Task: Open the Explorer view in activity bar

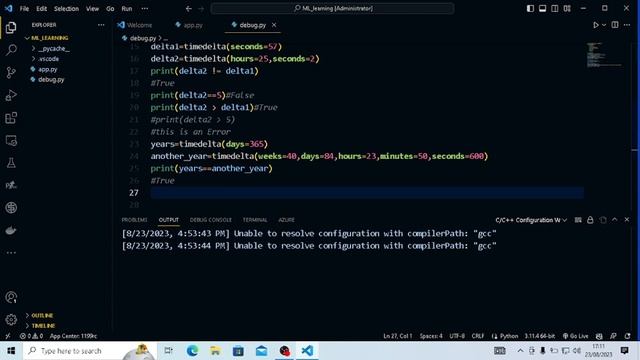Action: click(x=11, y=27)
